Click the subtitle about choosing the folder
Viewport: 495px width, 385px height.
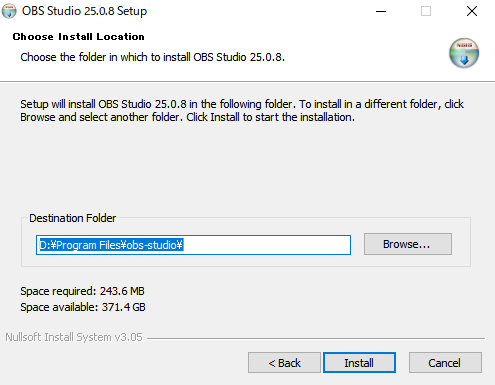153,57
